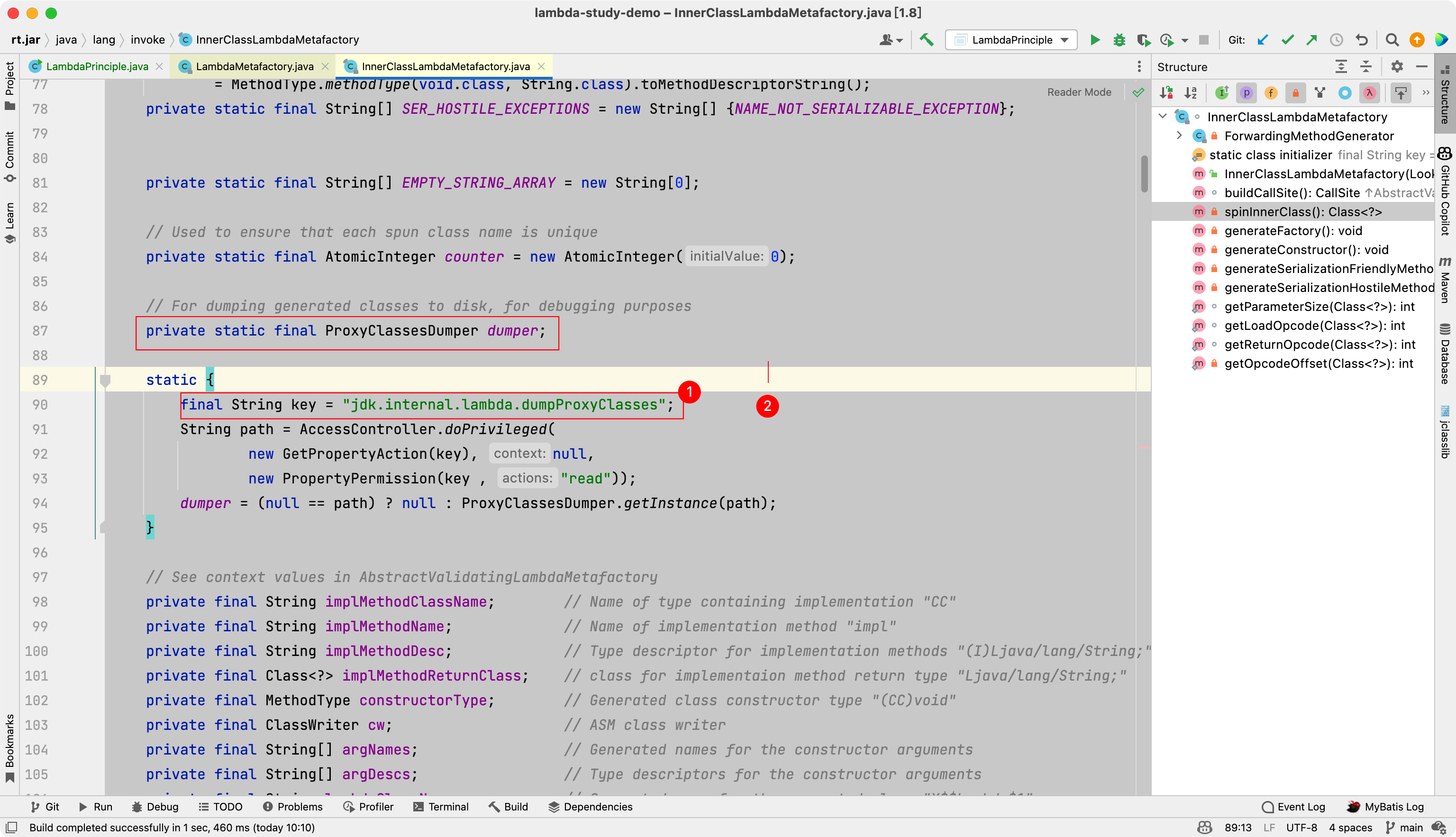Image resolution: width=1456 pixels, height=837 pixels.
Task: Switch to the LambdaPrinciple.java tab
Action: pyautogui.click(x=97, y=67)
